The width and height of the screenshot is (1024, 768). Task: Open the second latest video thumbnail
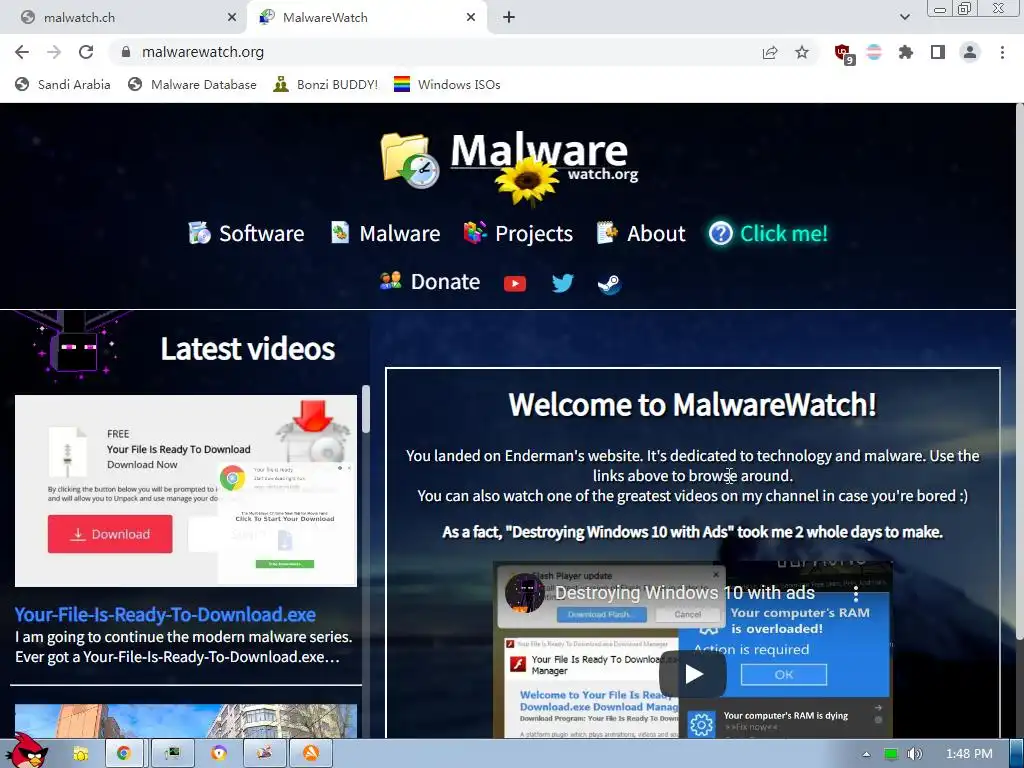click(x=186, y=721)
